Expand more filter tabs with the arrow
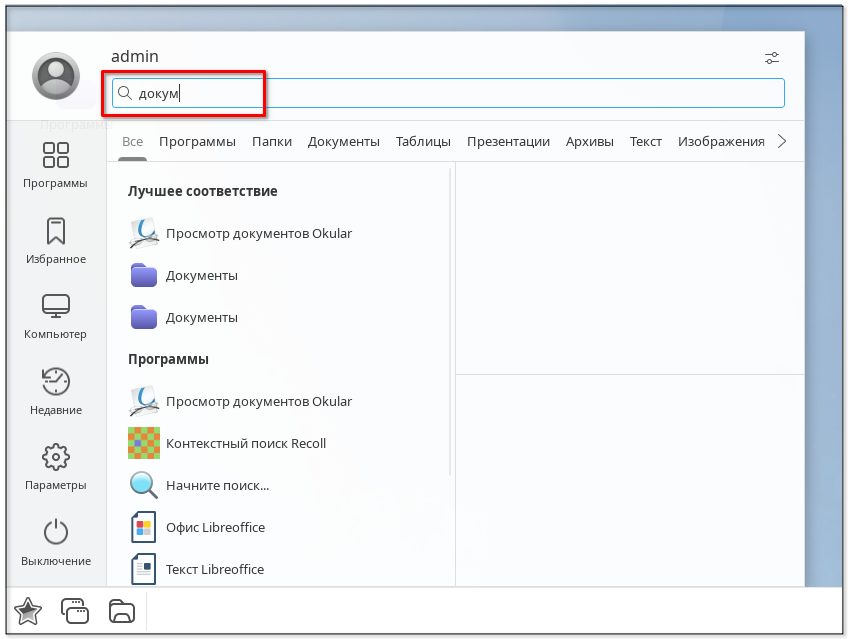 click(x=782, y=141)
